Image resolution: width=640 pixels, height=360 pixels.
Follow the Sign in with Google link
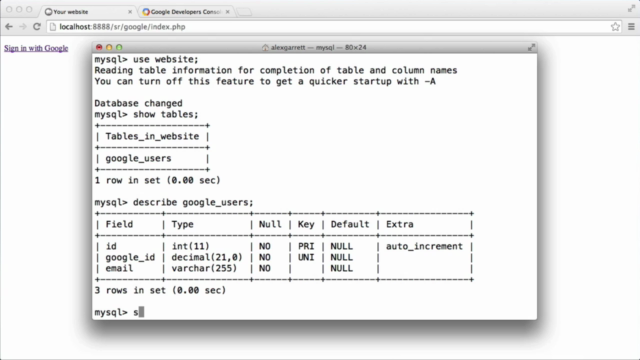[36, 48]
